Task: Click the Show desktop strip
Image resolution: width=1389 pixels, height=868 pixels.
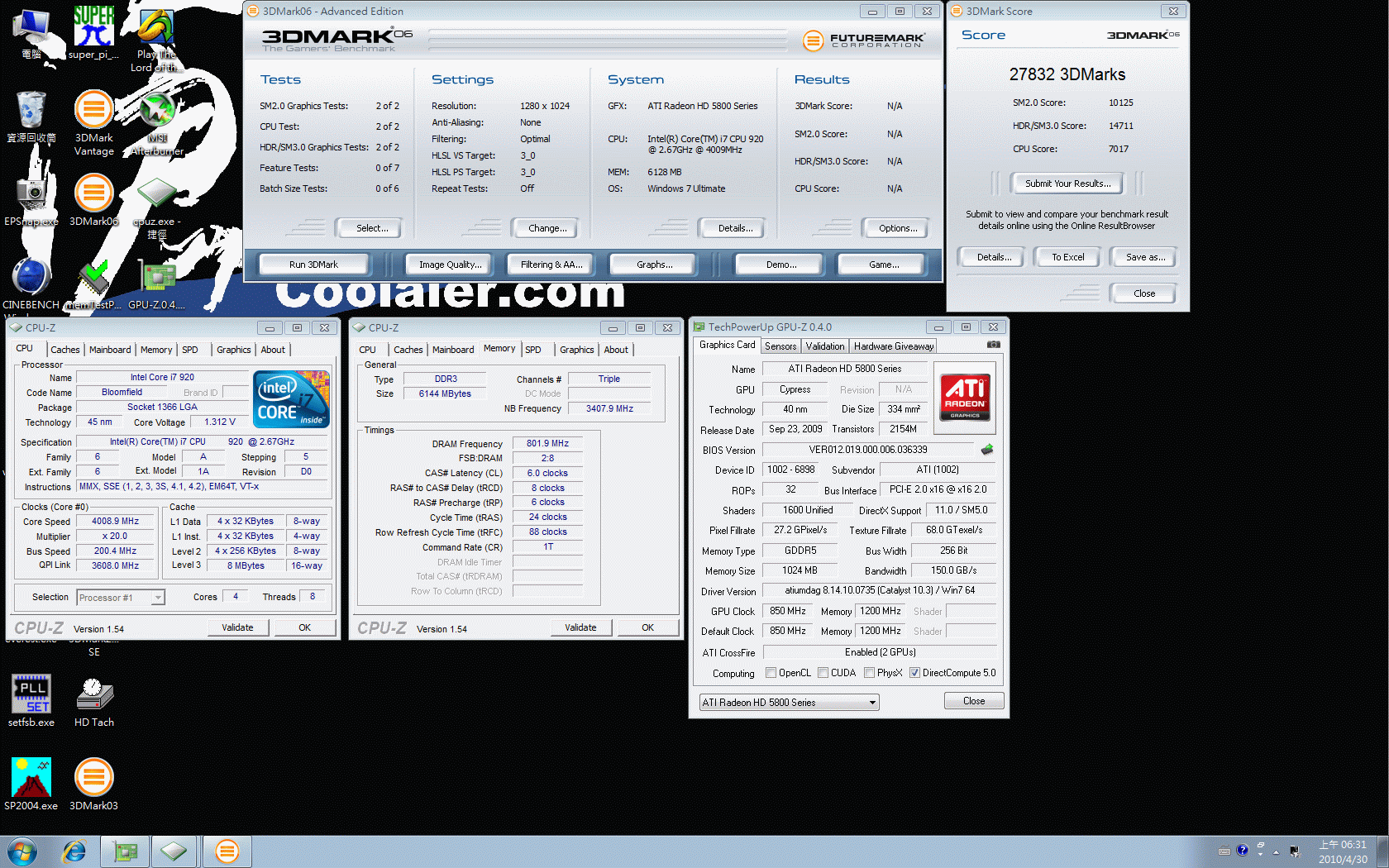Action: [x=1382, y=851]
